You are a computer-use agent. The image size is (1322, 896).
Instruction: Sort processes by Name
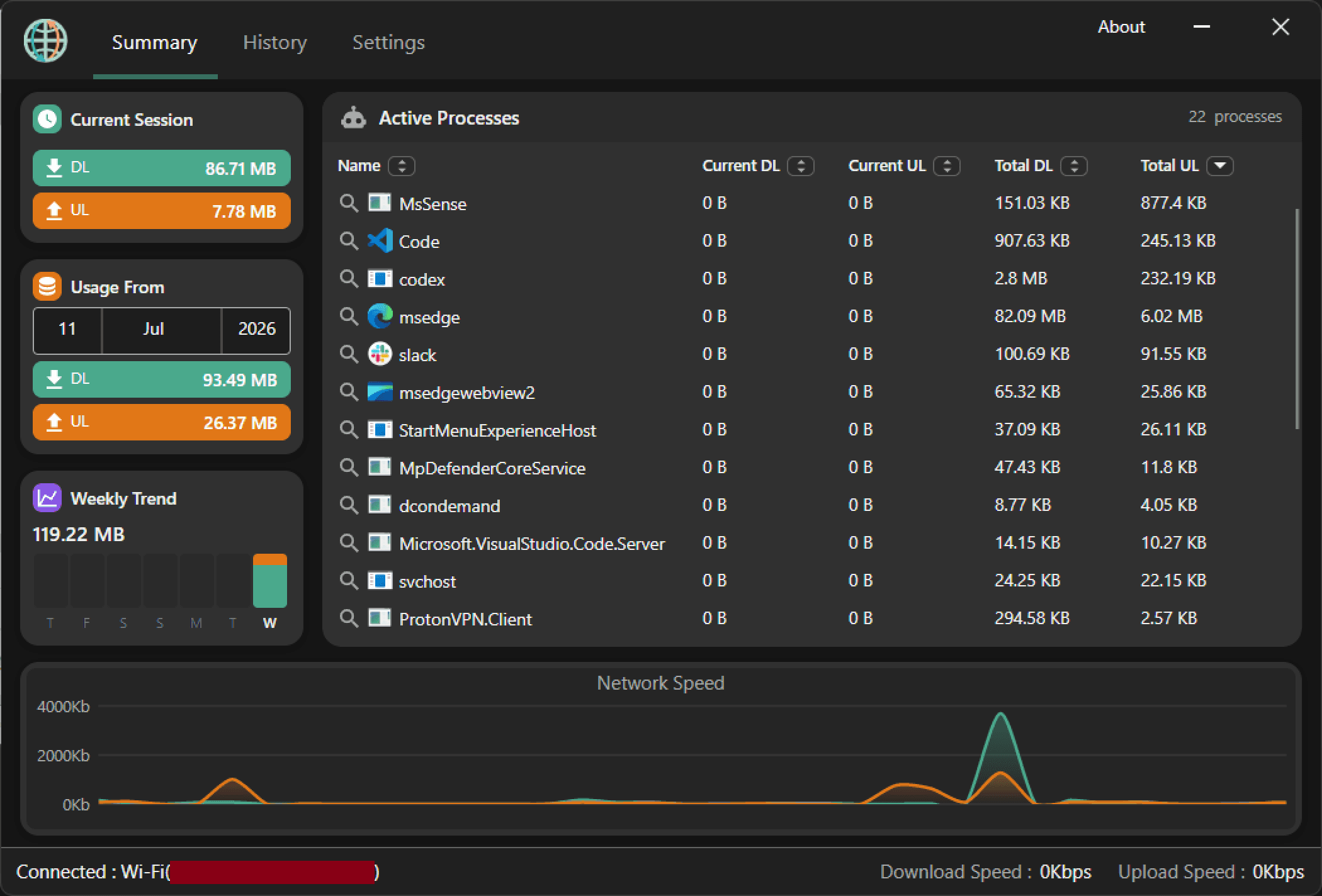[x=402, y=166]
